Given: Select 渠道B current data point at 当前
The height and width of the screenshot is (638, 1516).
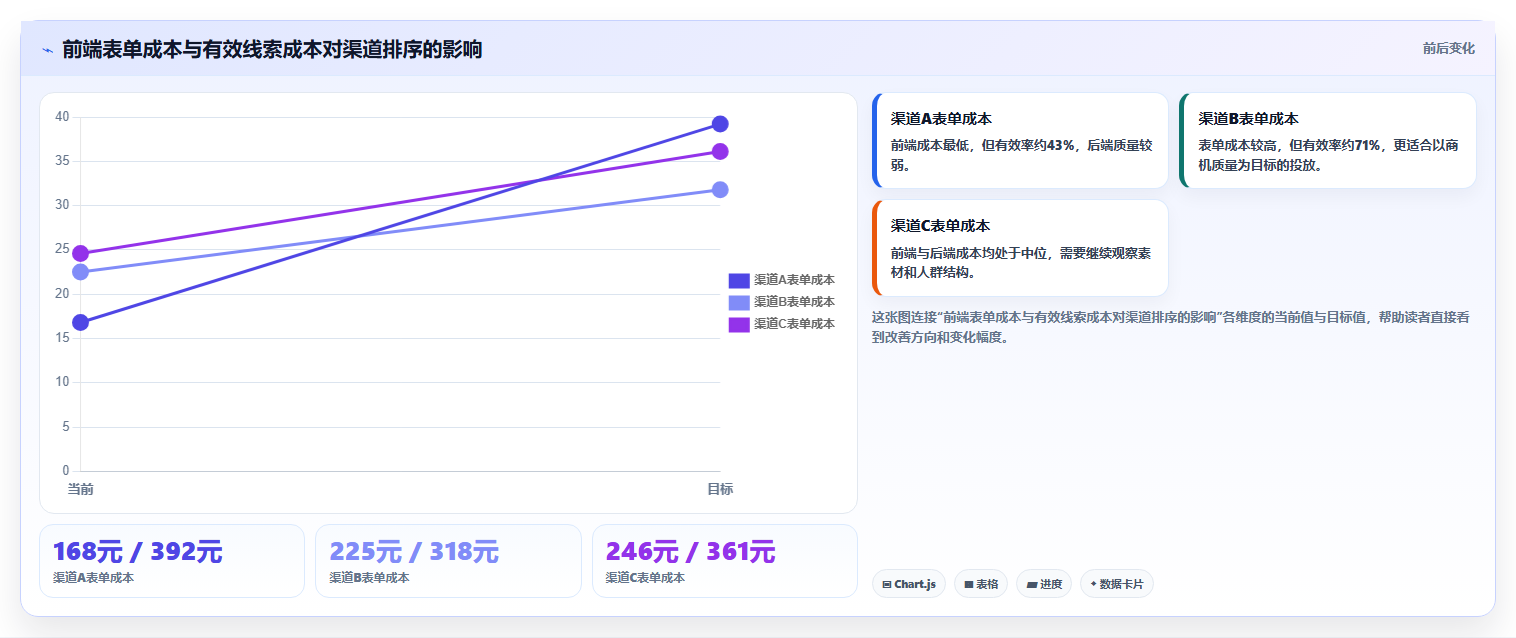Looking at the screenshot, I should tap(81, 272).
